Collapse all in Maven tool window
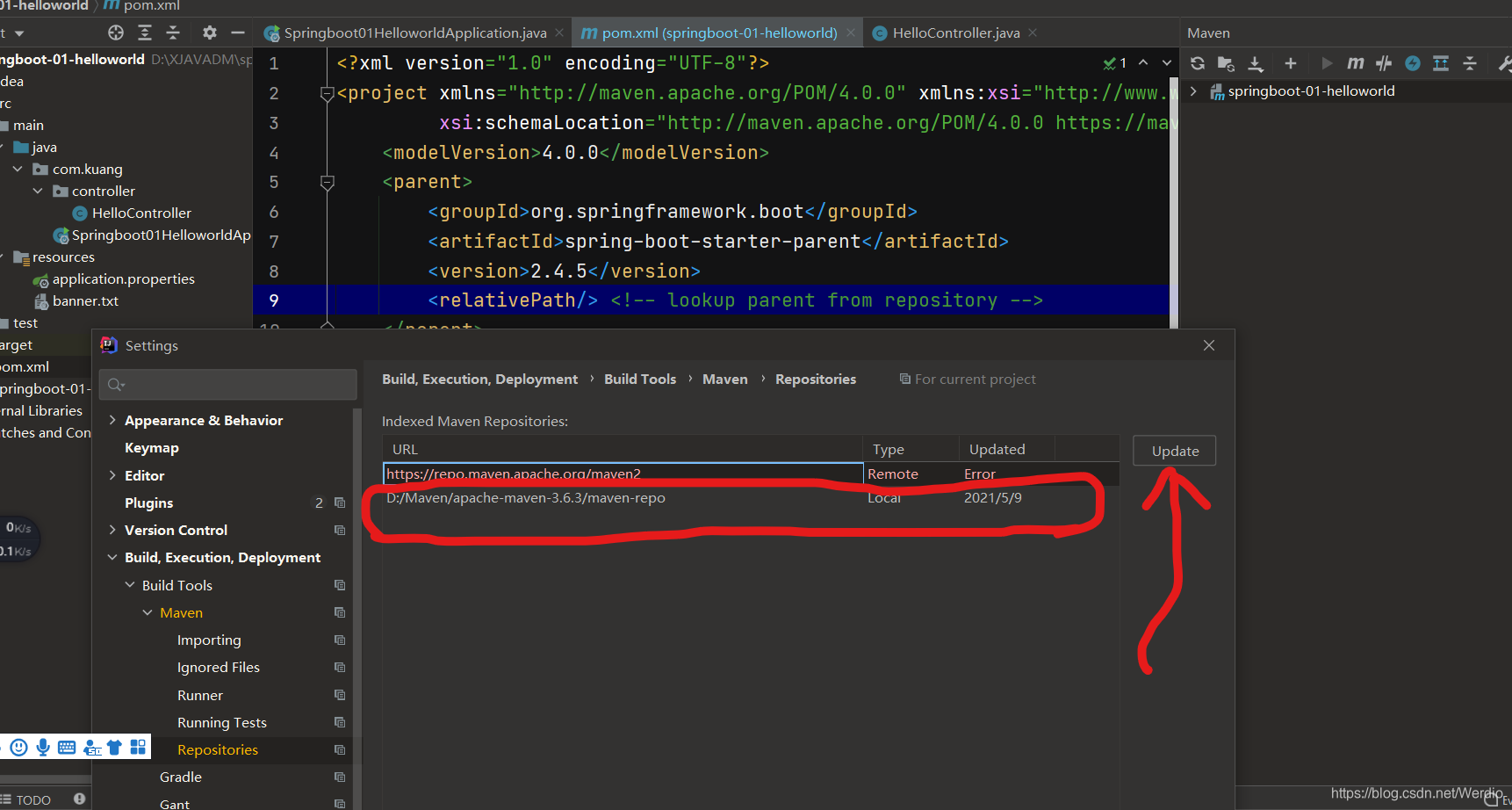Screen dimensions: 1512x810 pyautogui.click(x=1470, y=63)
